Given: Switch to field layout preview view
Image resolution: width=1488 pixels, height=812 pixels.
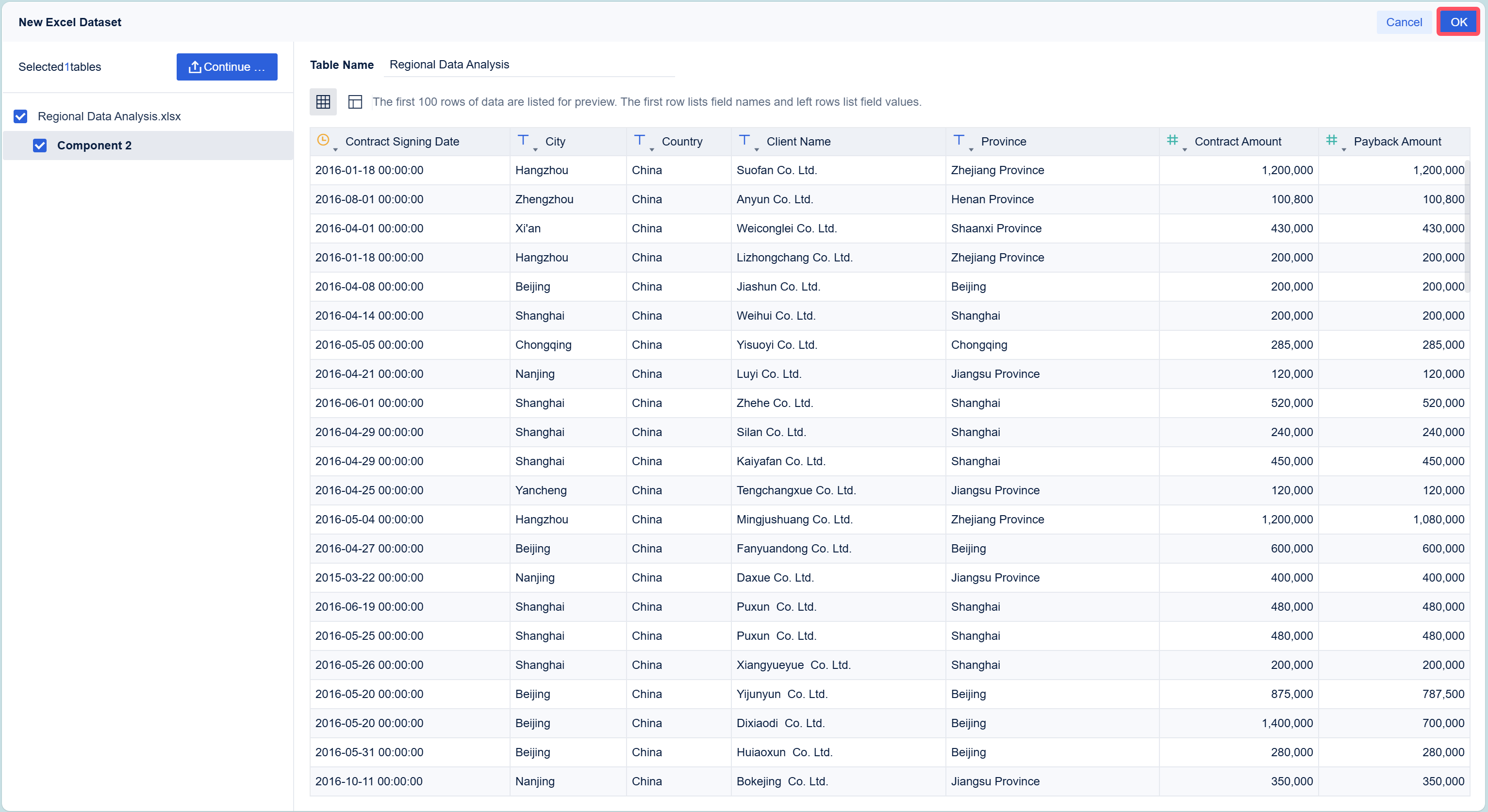Looking at the screenshot, I should 355,102.
